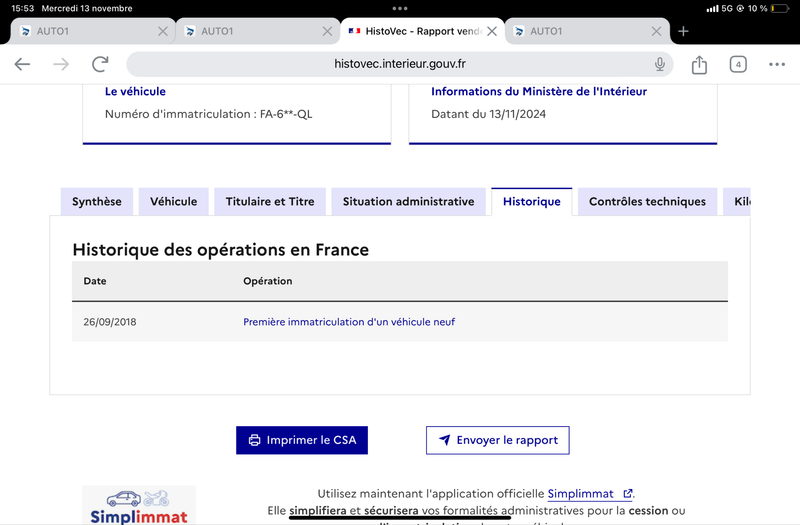This screenshot has height=525, width=800.
Task: Select the Historique tab
Action: [532, 202]
